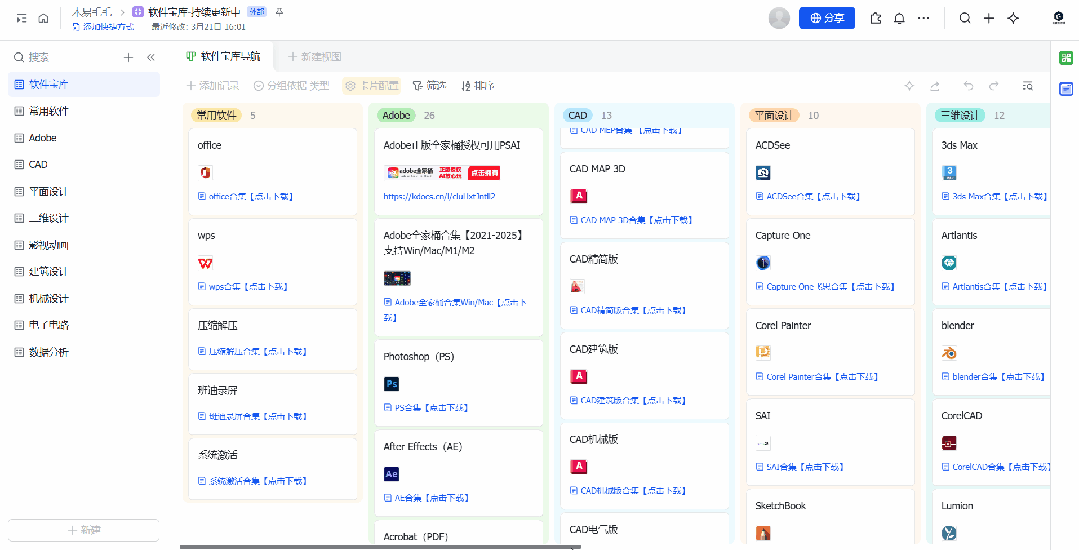1079x550 pixels.
Task: Open the 排序 sort options
Action: click(x=478, y=86)
